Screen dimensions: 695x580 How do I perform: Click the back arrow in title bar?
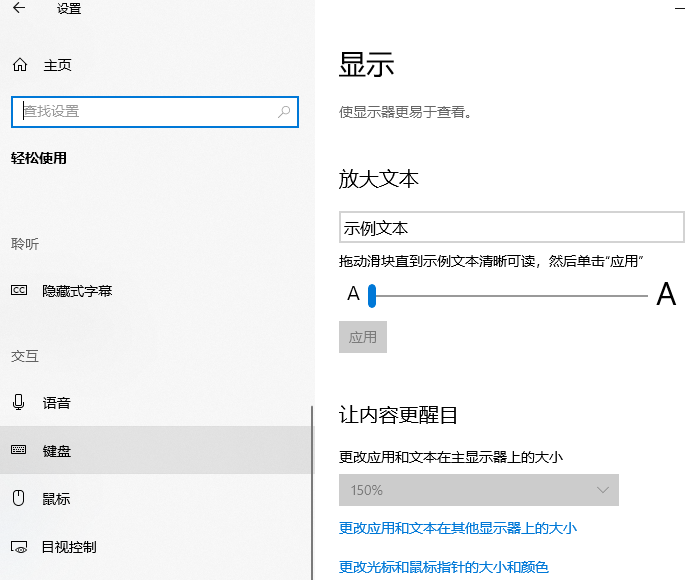click(19, 9)
